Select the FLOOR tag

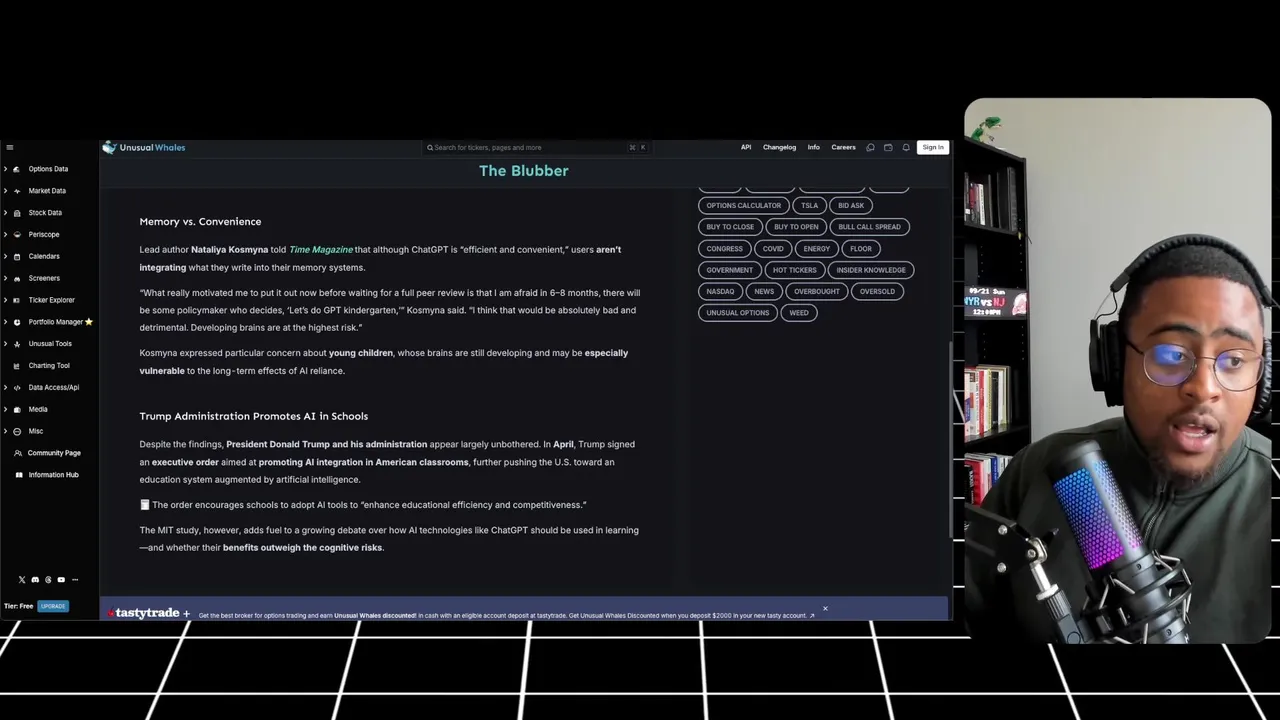[x=861, y=248]
